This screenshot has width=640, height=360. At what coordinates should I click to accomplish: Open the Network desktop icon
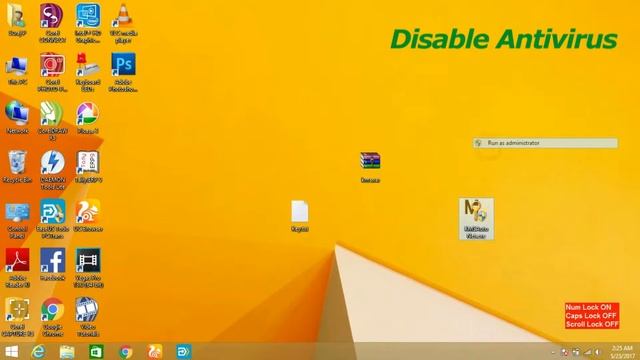pyautogui.click(x=17, y=118)
